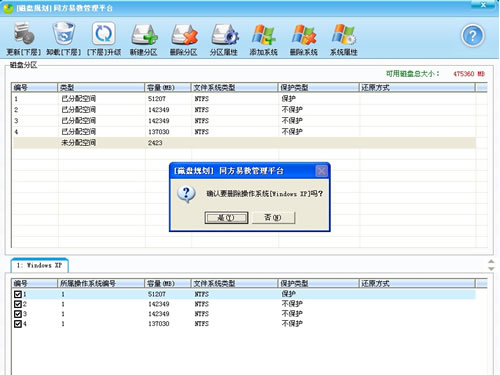Click the 2423 capacity cell
This screenshot has height=375, width=500.
[x=155, y=143]
